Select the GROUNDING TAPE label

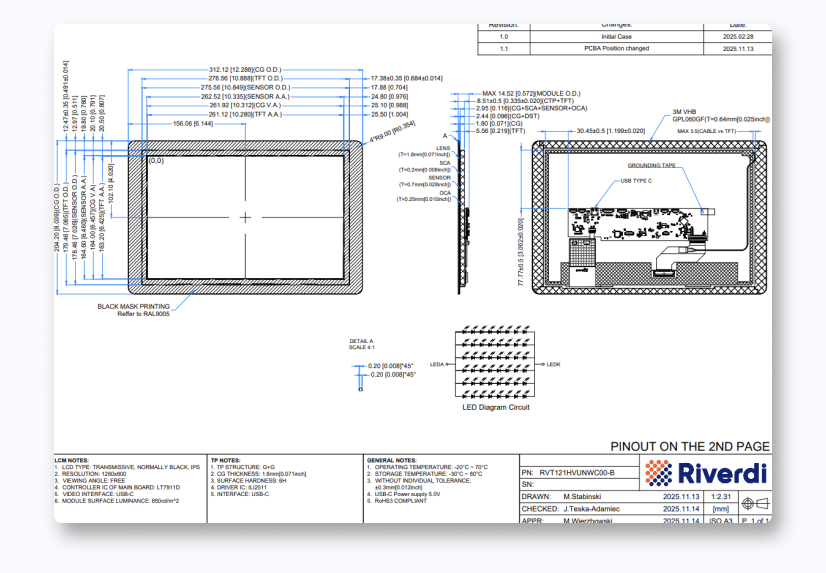pos(652,165)
